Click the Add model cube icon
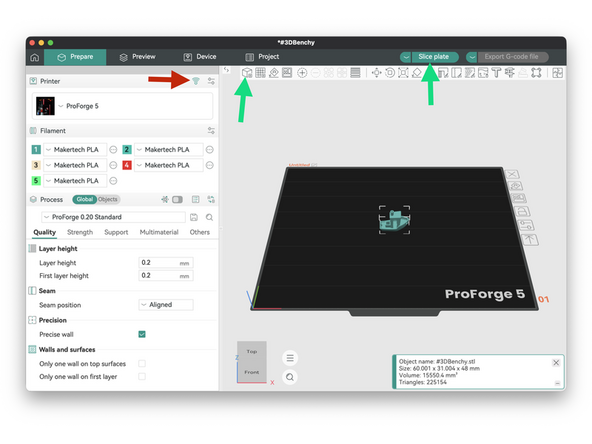The image size is (592, 444). 247,73
